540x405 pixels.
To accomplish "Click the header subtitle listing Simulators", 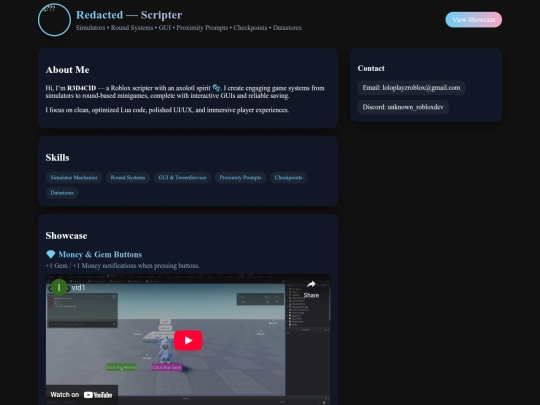I will point(188,28).
